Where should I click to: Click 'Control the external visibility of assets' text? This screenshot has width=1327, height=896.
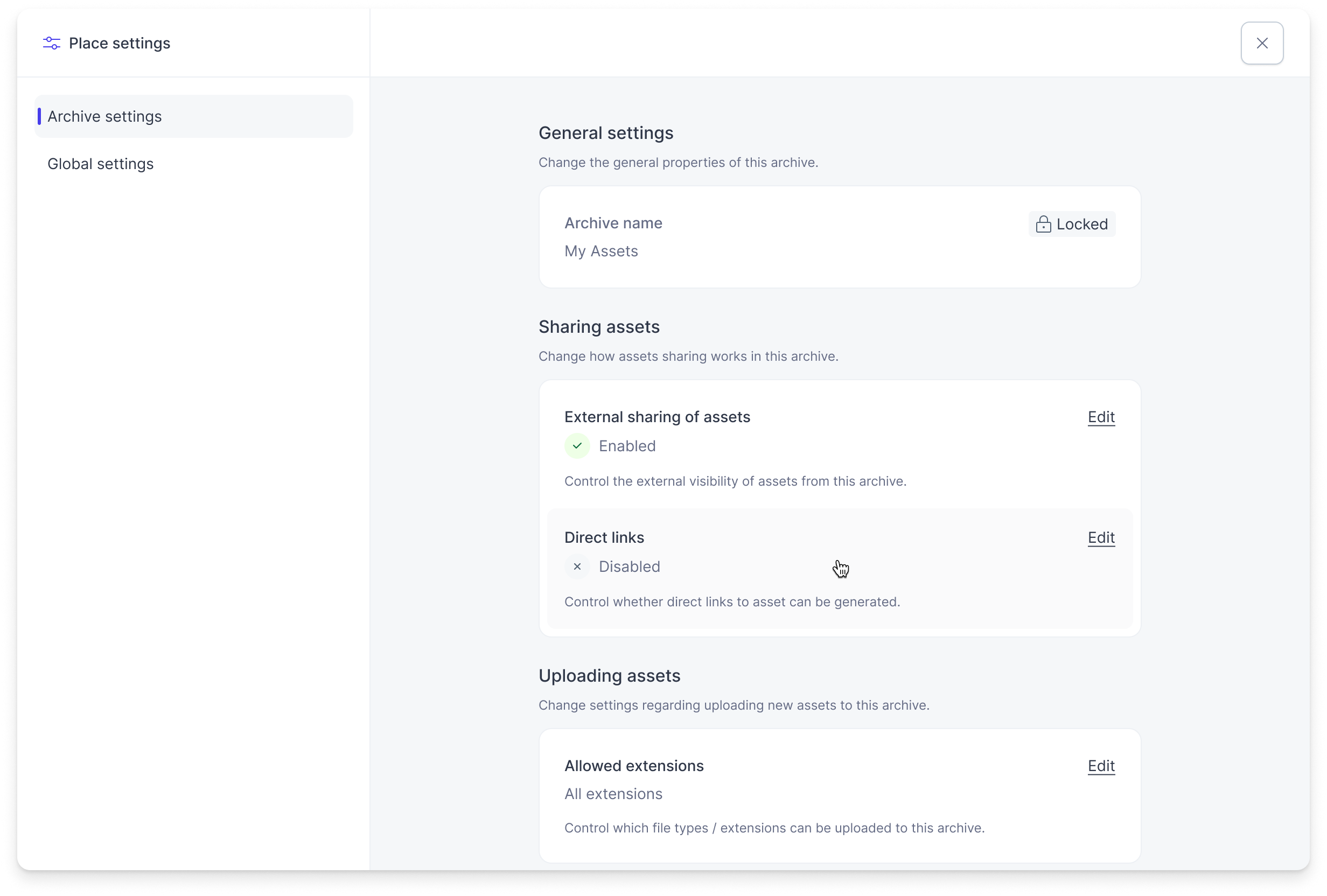pos(736,481)
